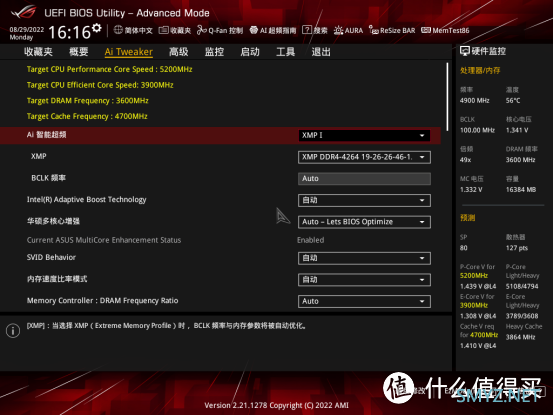Image resolution: width=553 pixels, height=415 pixels.
Task: Launch MemTest86 icon
Action: pos(426,30)
